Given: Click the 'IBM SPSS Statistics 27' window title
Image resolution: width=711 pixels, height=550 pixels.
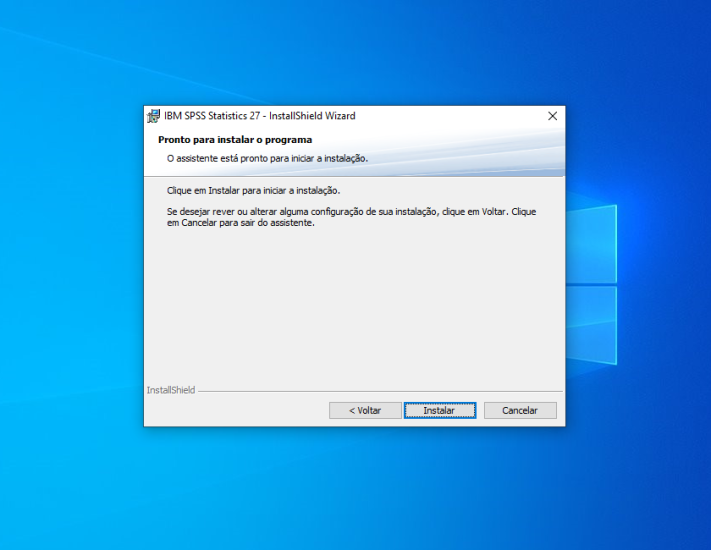Looking at the screenshot, I should pyautogui.click(x=260, y=116).
